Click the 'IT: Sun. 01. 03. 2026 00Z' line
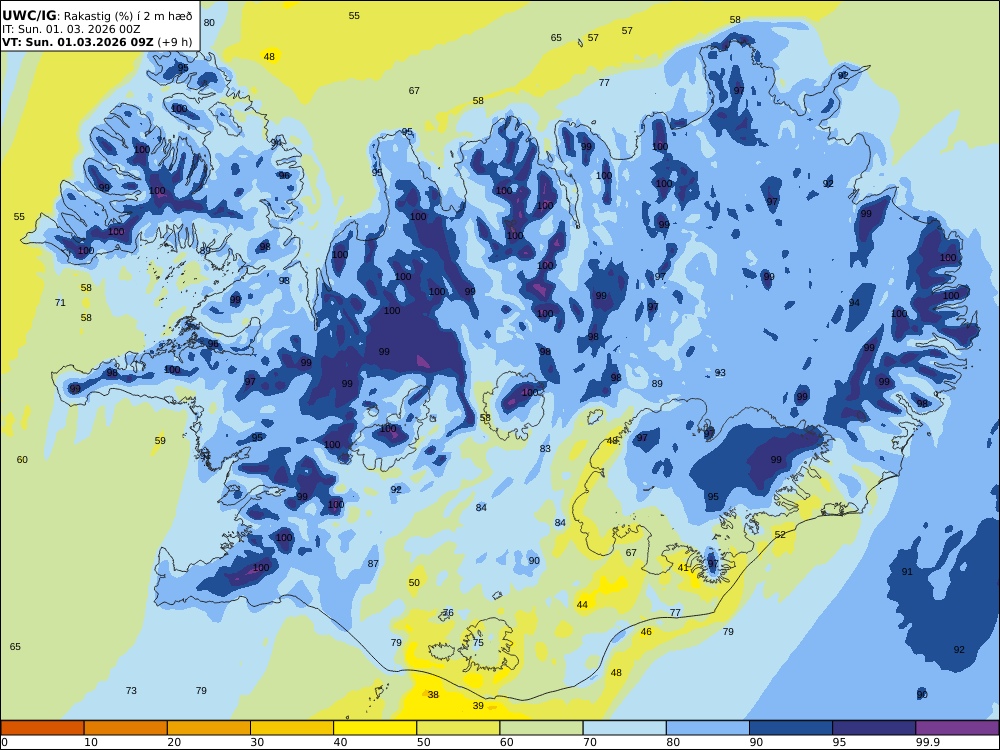This screenshot has height=750, width=1000. point(71,29)
